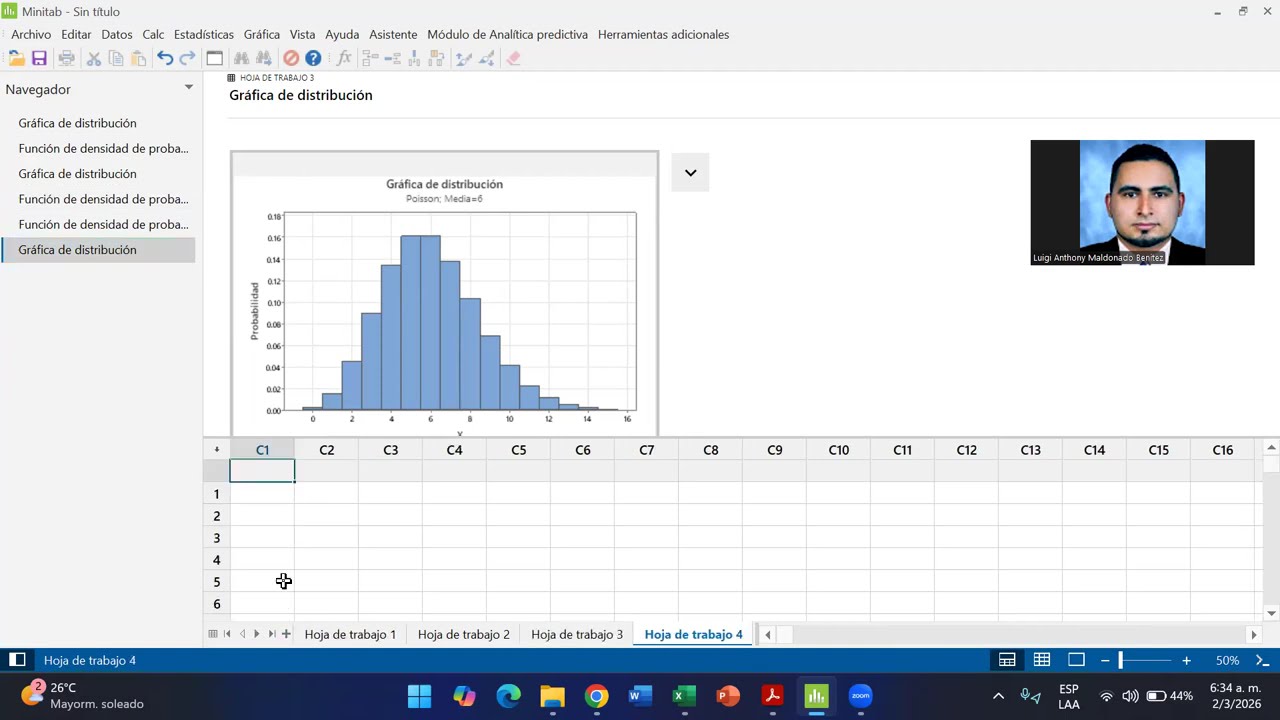The width and height of the screenshot is (1280, 720).
Task: Open the Minitab app in the taskbar
Action: click(816, 696)
